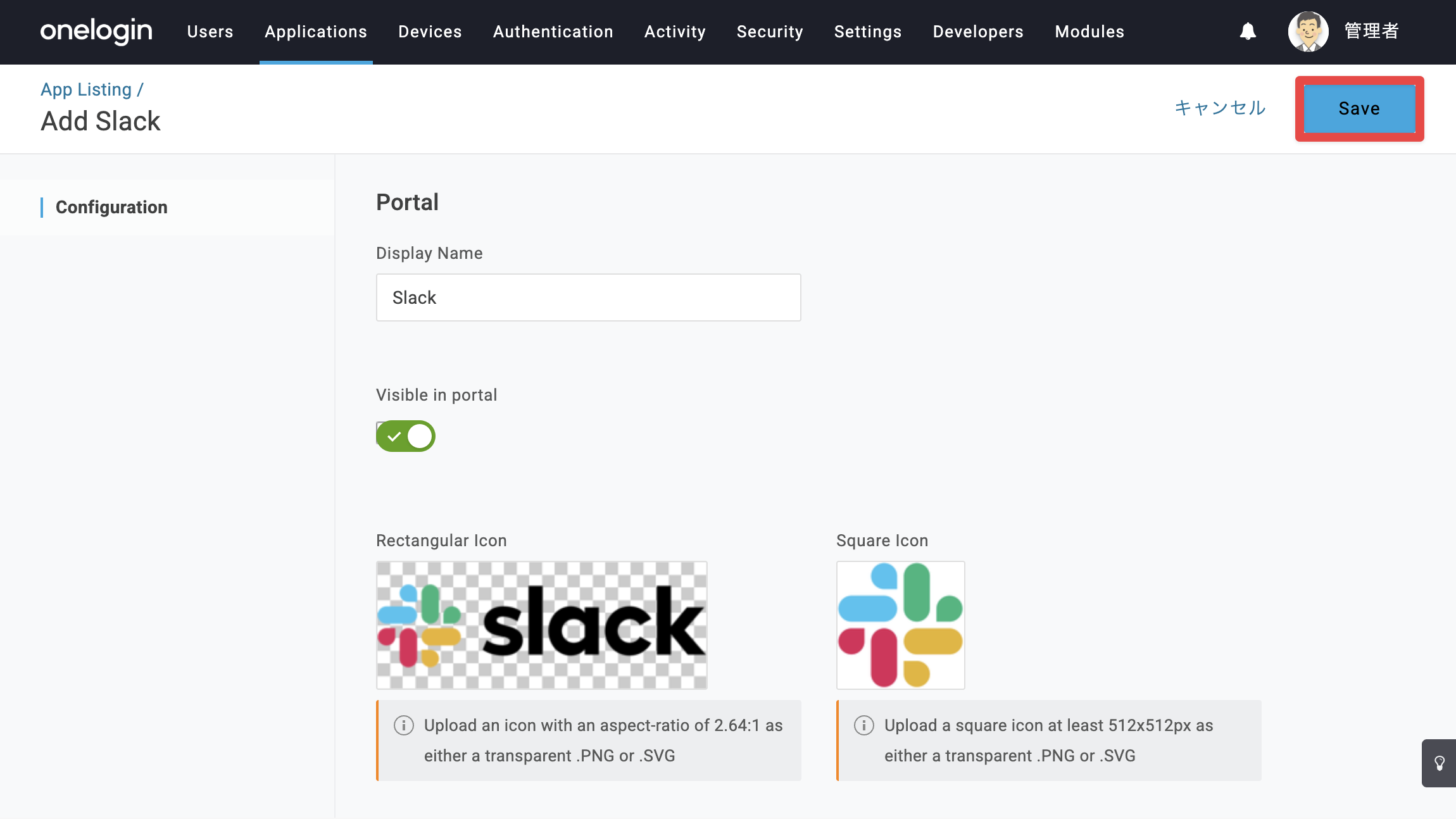
Task: Open the notifications bell
Action: point(1248,31)
